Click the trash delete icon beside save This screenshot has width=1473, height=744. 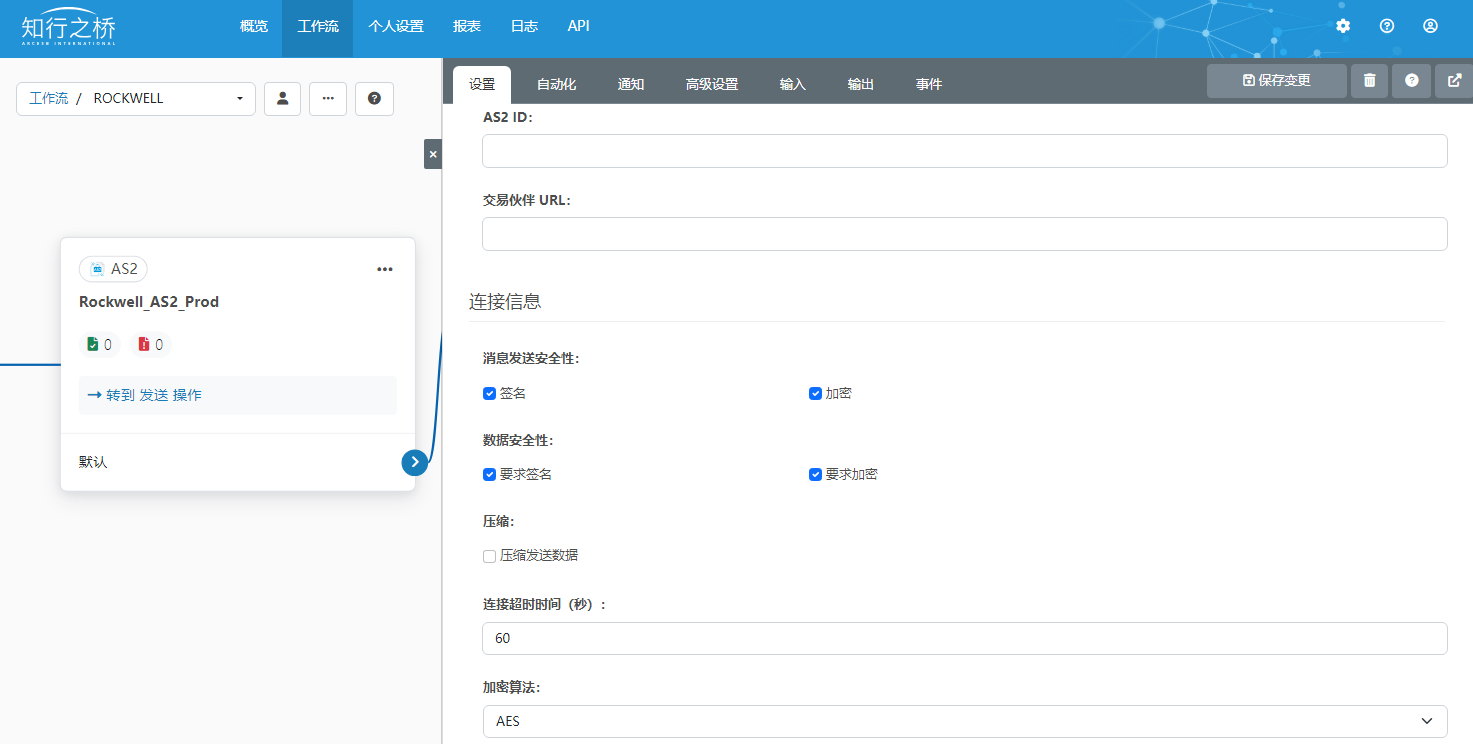1369,81
